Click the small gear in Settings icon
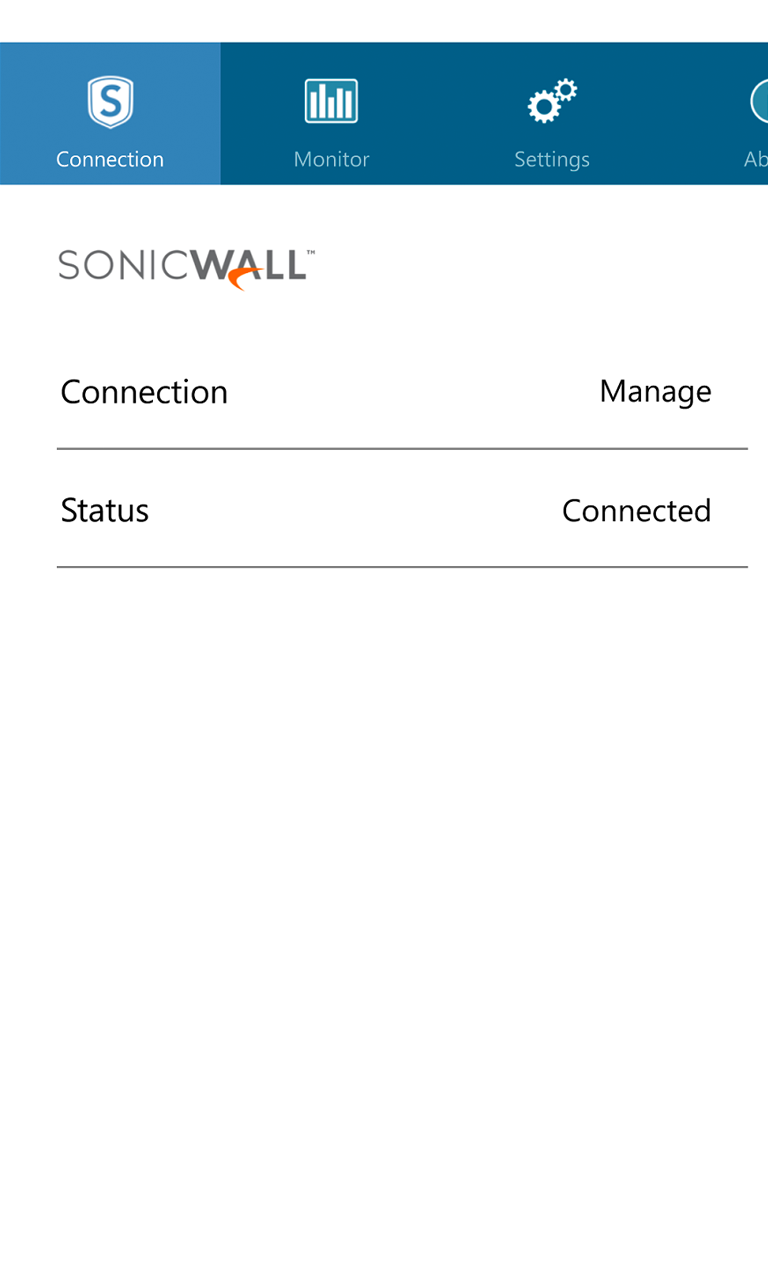 coord(566,90)
